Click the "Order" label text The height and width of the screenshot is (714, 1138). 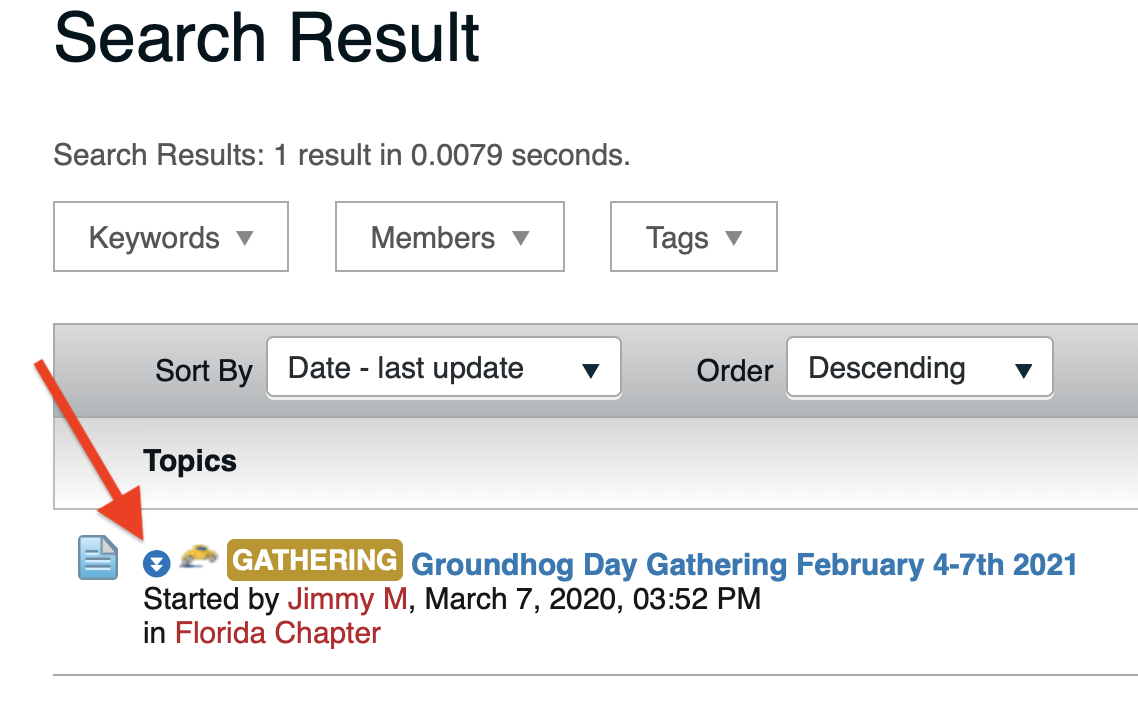(735, 371)
